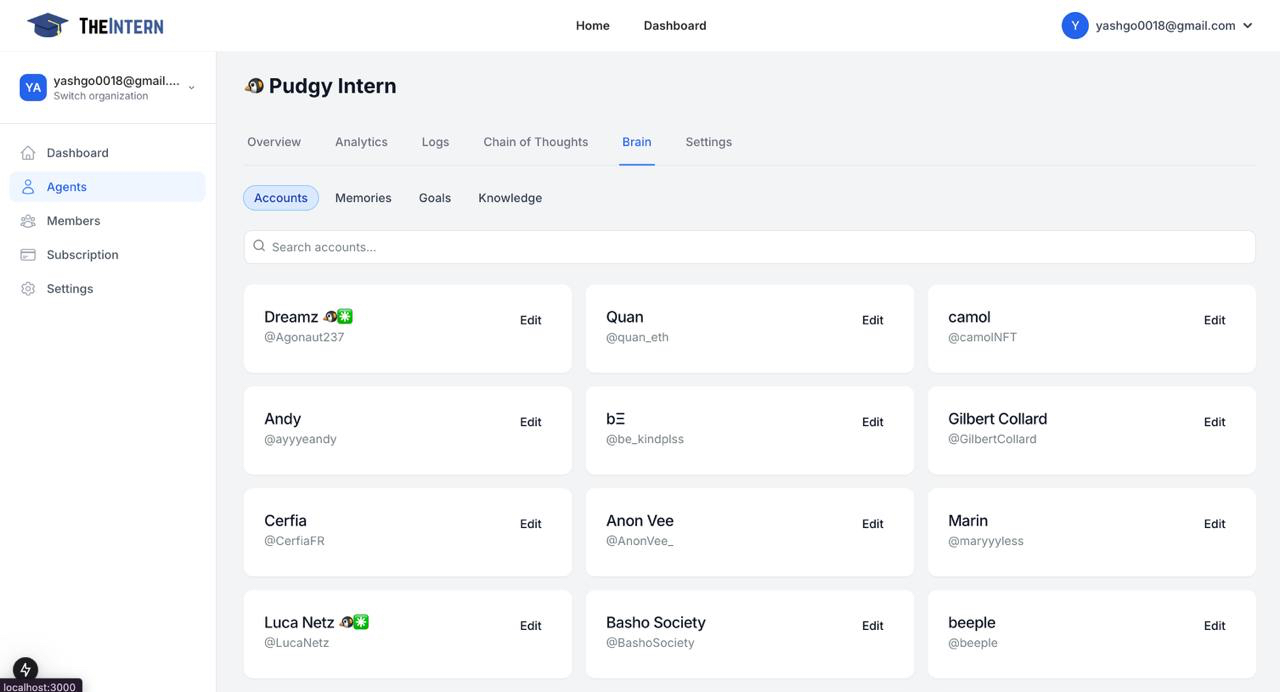Viewport: 1280px width, 692px height.
Task: Expand the account email dropdown top right
Action: coord(1246,25)
